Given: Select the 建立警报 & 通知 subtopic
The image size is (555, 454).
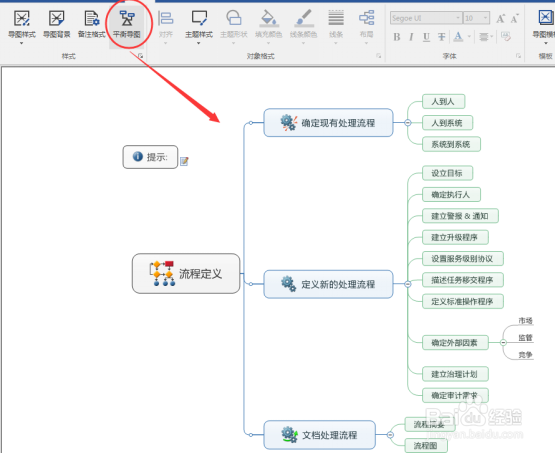Looking at the screenshot, I should (x=460, y=216).
